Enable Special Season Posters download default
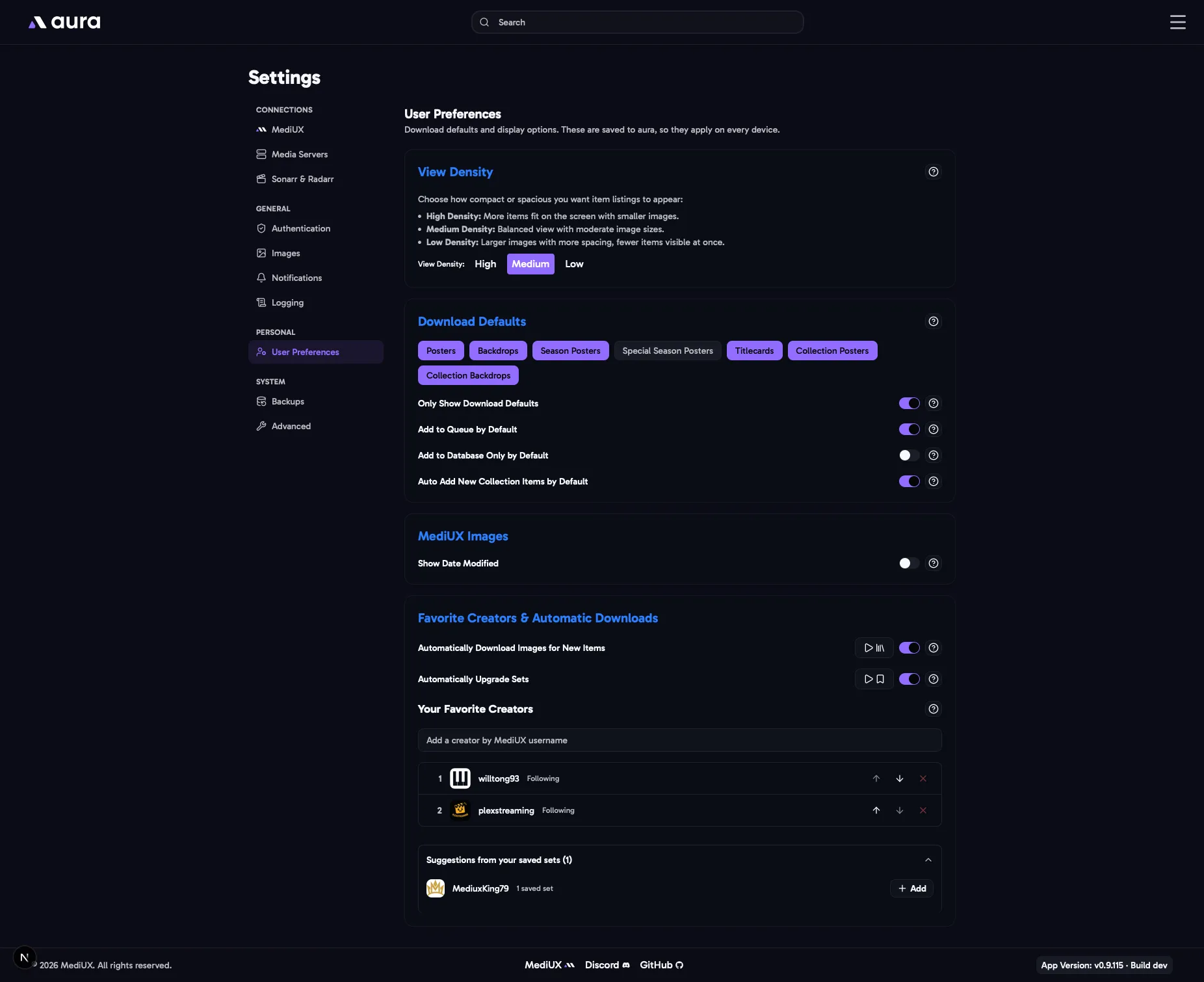Image resolution: width=1204 pixels, height=982 pixels. 668,351
